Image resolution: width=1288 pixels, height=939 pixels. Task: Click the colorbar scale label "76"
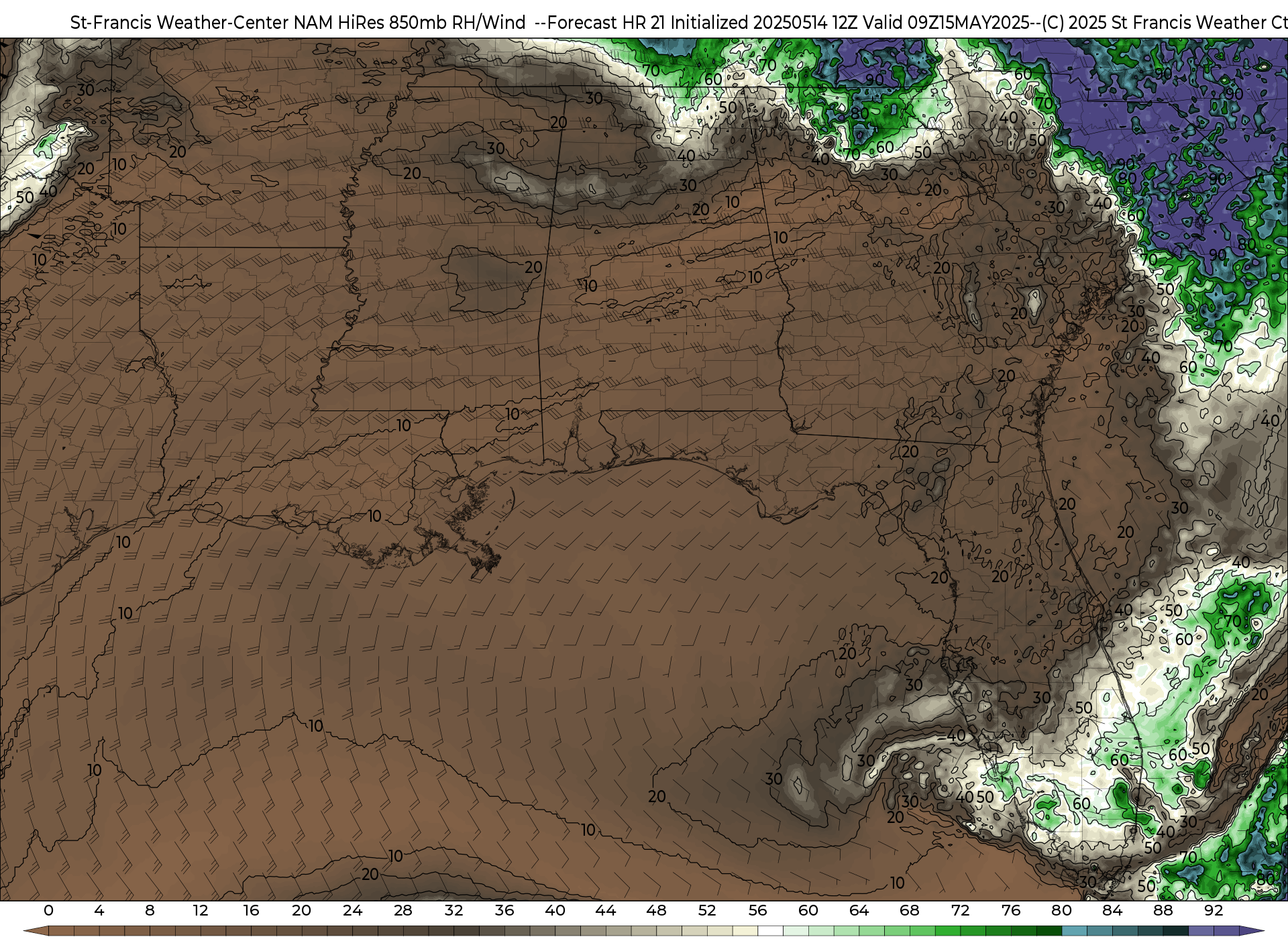coord(1011,910)
